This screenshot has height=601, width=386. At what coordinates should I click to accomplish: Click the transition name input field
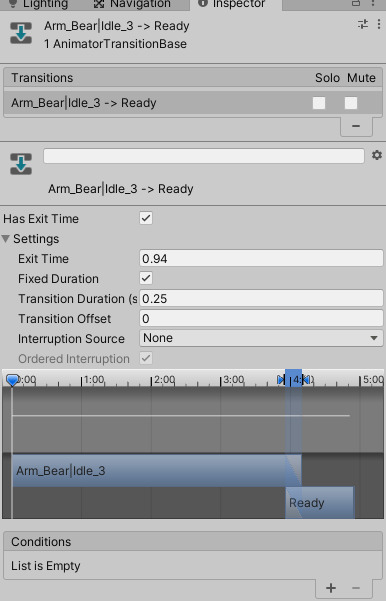point(204,156)
